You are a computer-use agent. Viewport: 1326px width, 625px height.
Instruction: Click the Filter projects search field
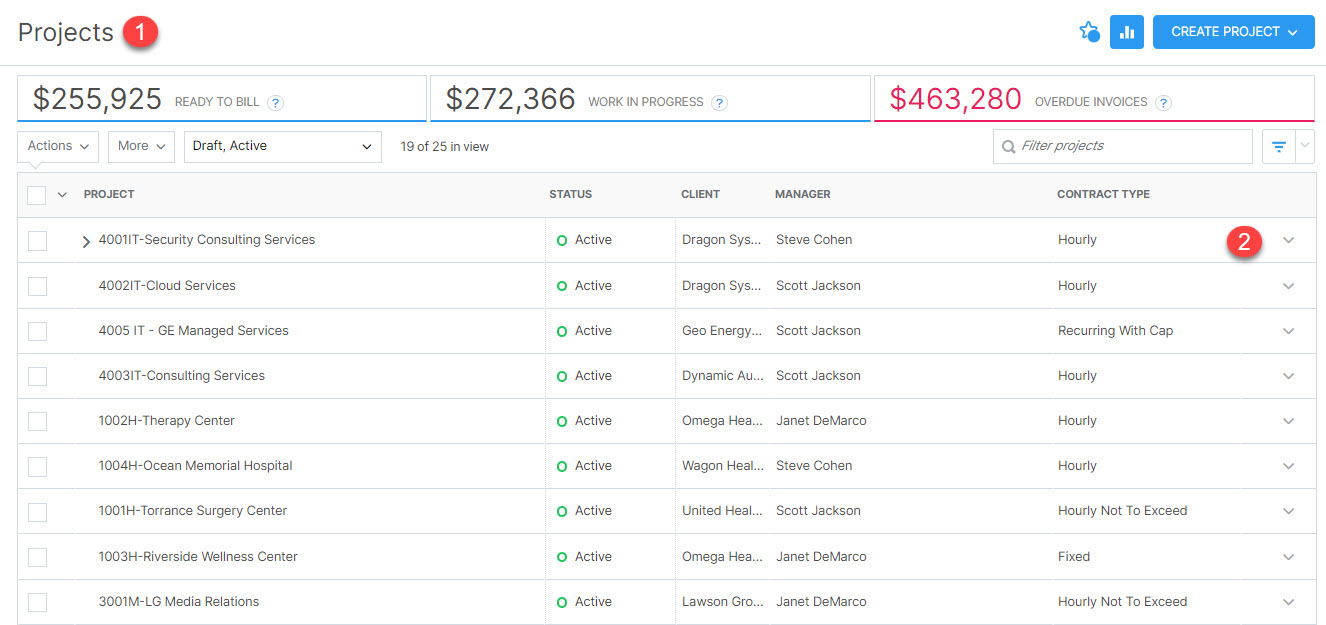pos(1130,146)
